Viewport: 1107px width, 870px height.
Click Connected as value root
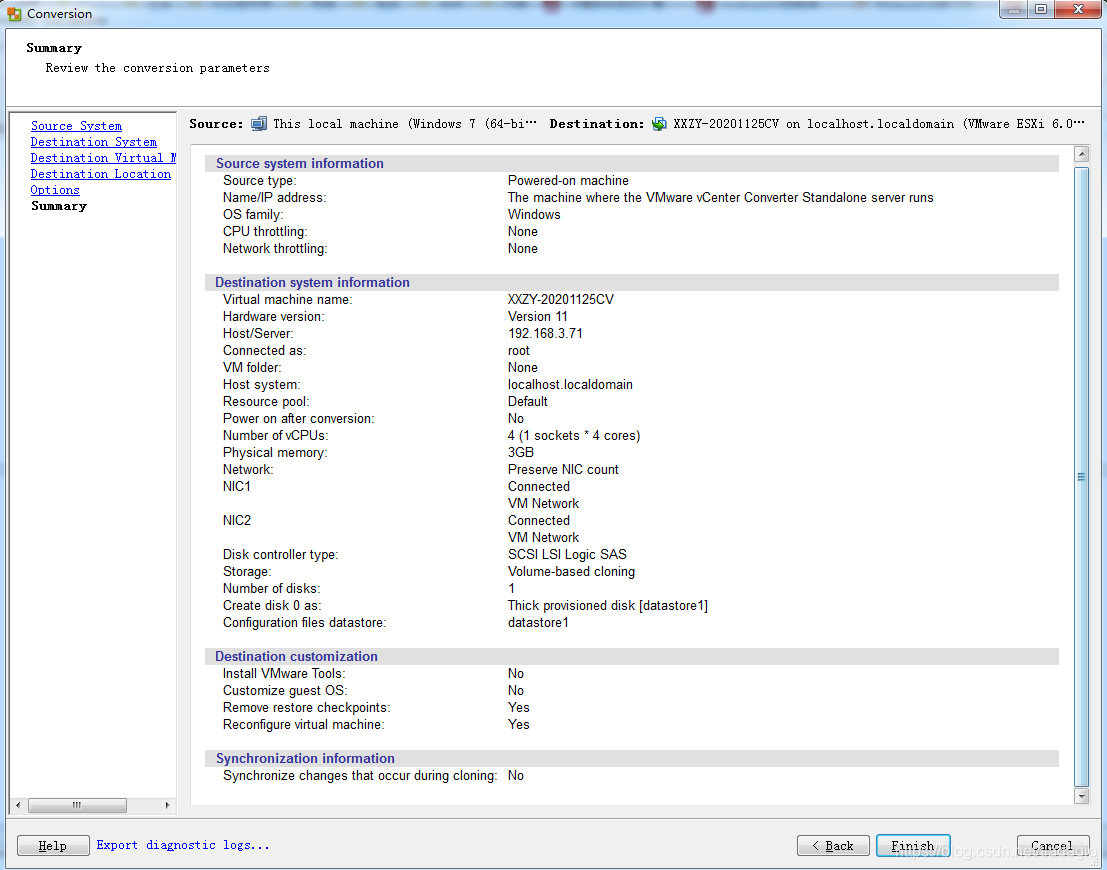(518, 350)
